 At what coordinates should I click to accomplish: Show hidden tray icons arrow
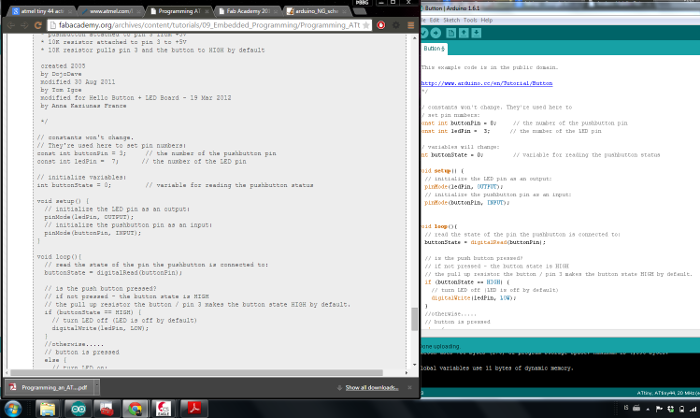tap(647, 409)
